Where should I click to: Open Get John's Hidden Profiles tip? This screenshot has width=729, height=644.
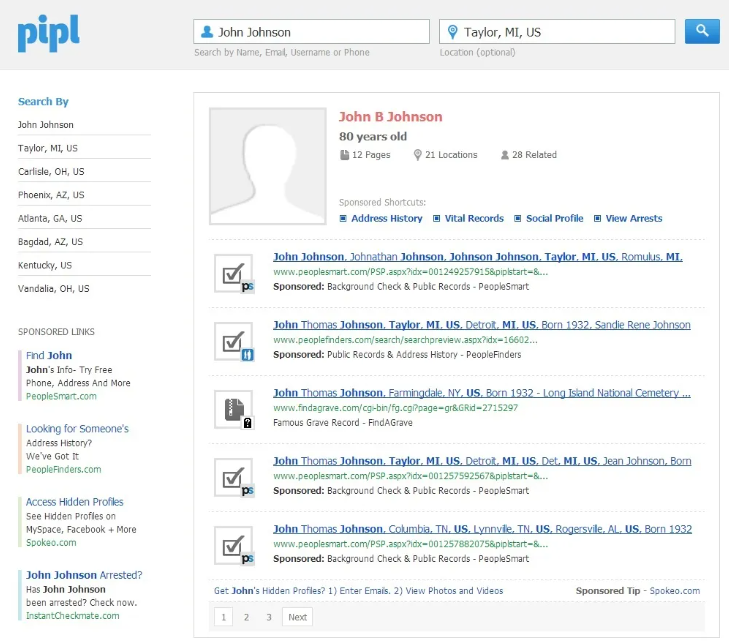pos(358,591)
